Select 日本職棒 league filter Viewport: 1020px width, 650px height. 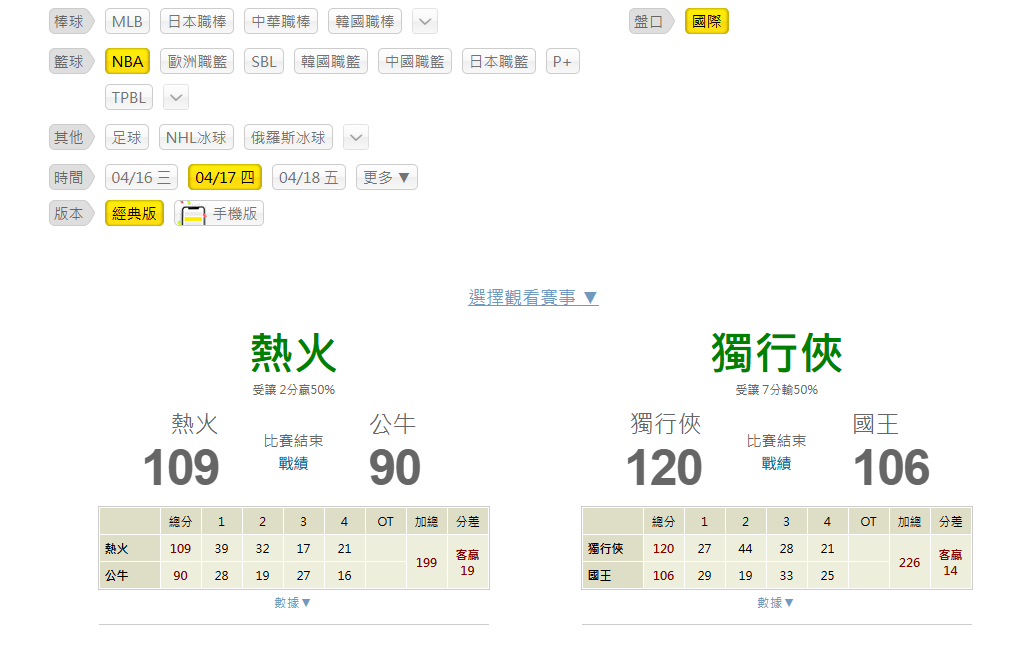coord(197,21)
